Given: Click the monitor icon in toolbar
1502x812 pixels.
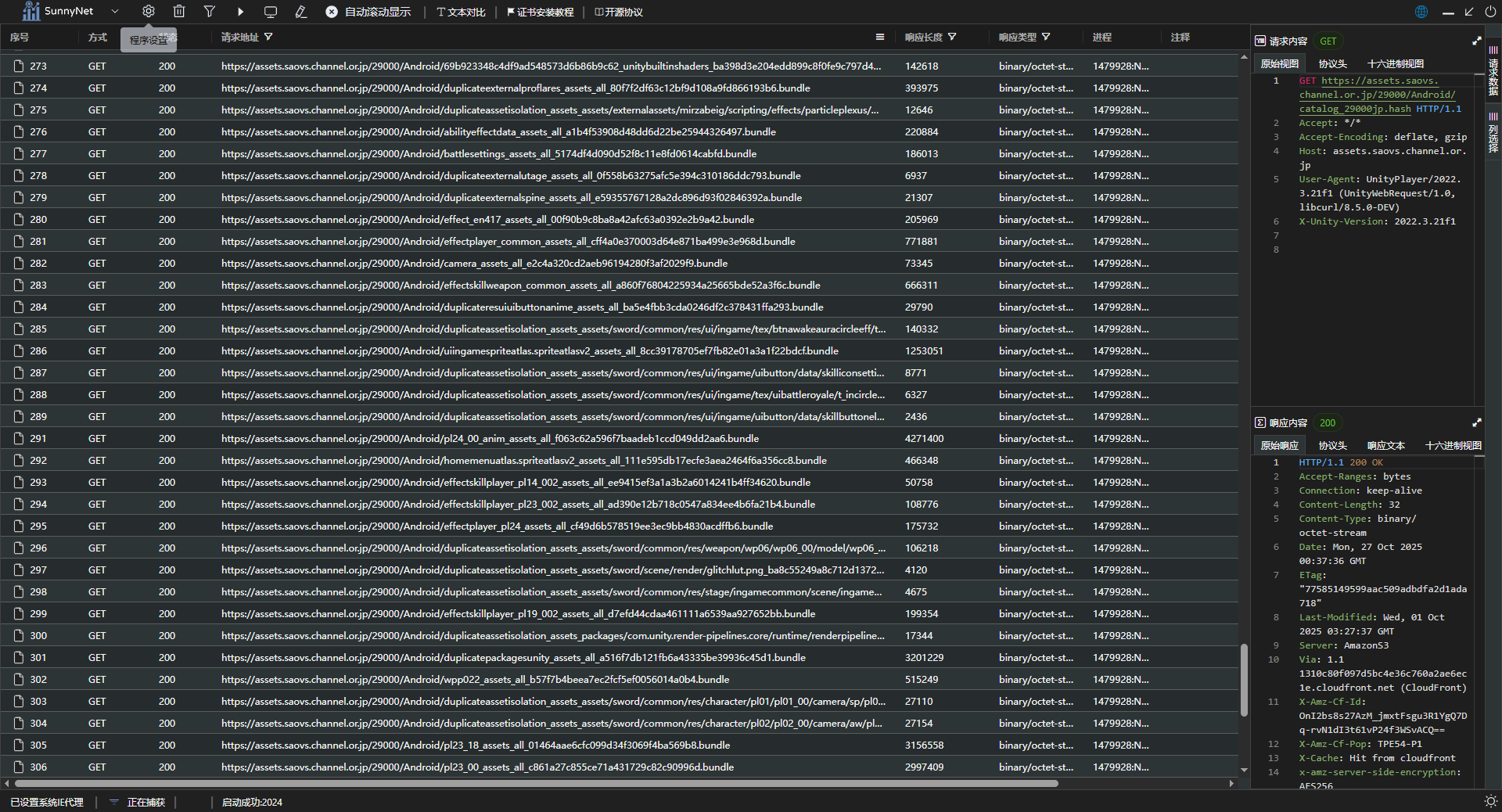Looking at the screenshot, I should click(271, 12).
